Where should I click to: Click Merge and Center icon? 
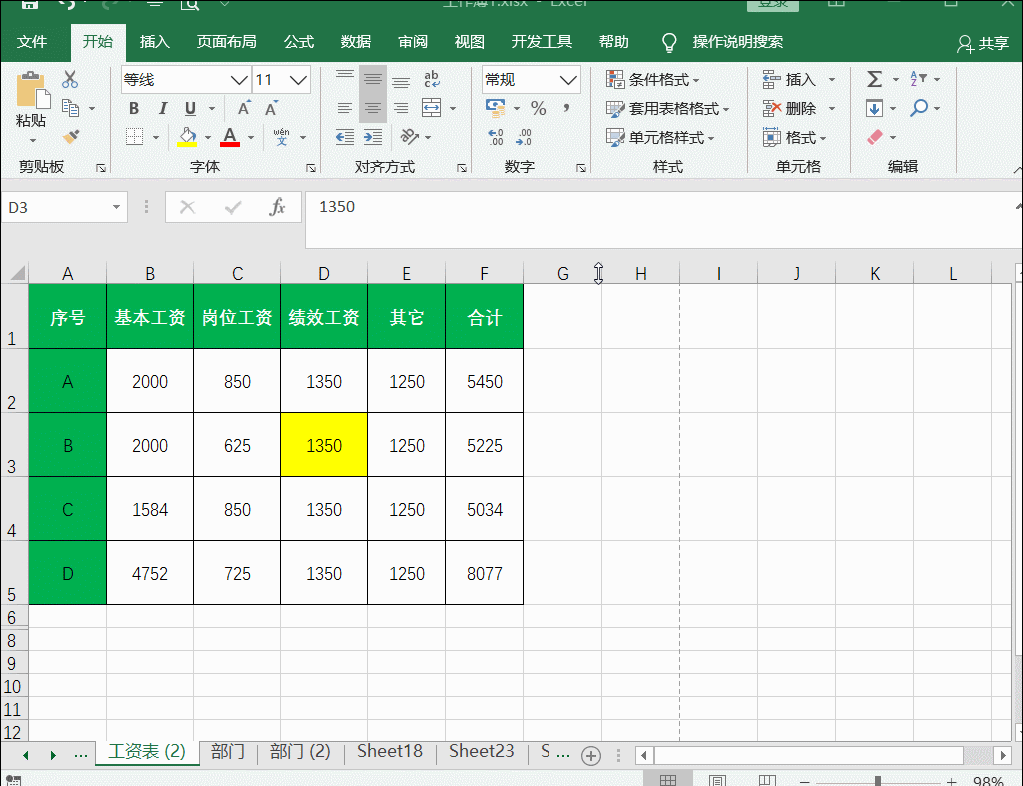(x=431, y=108)
